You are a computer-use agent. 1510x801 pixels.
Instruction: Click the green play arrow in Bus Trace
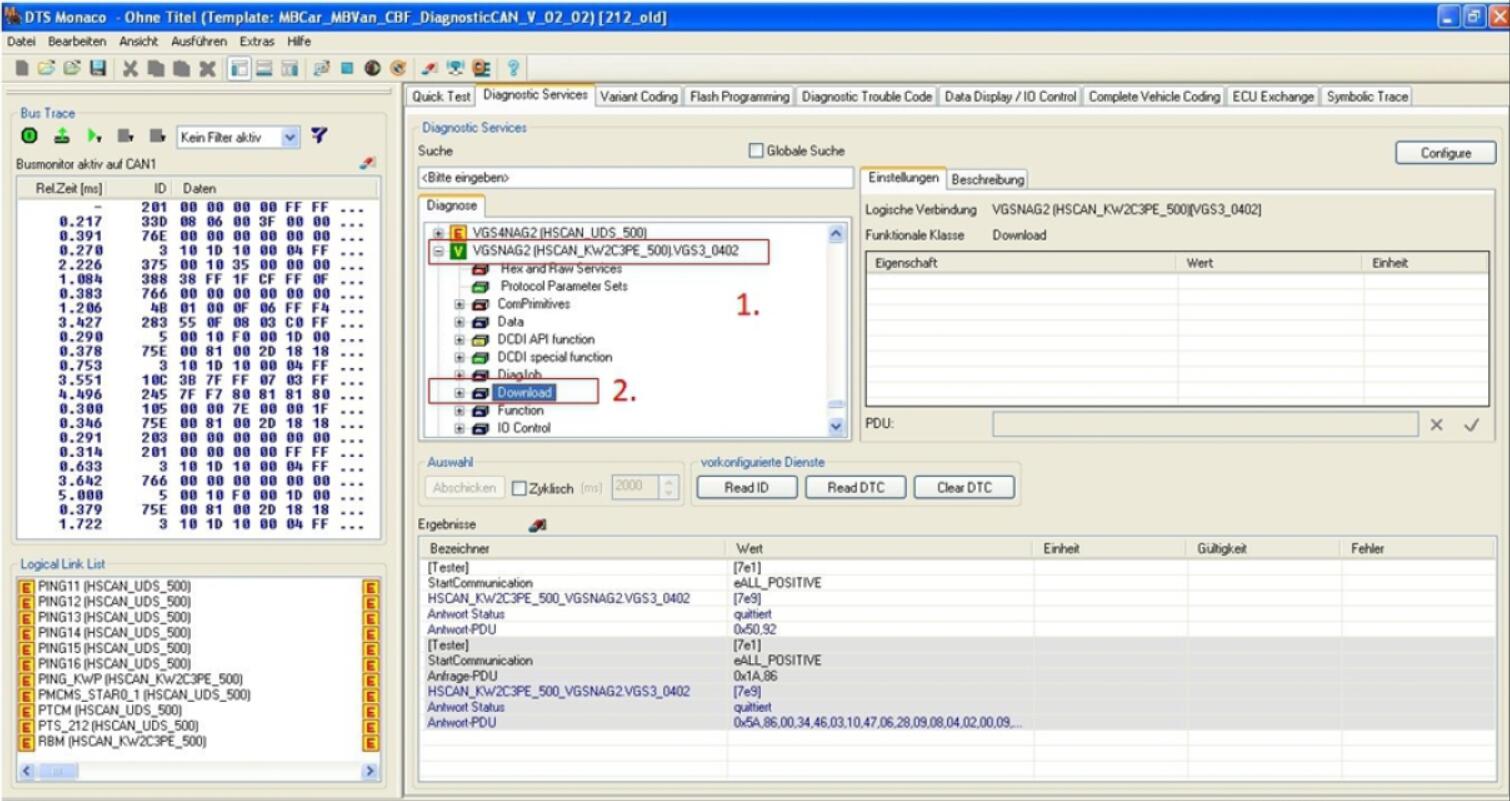[x=95, y=135]
